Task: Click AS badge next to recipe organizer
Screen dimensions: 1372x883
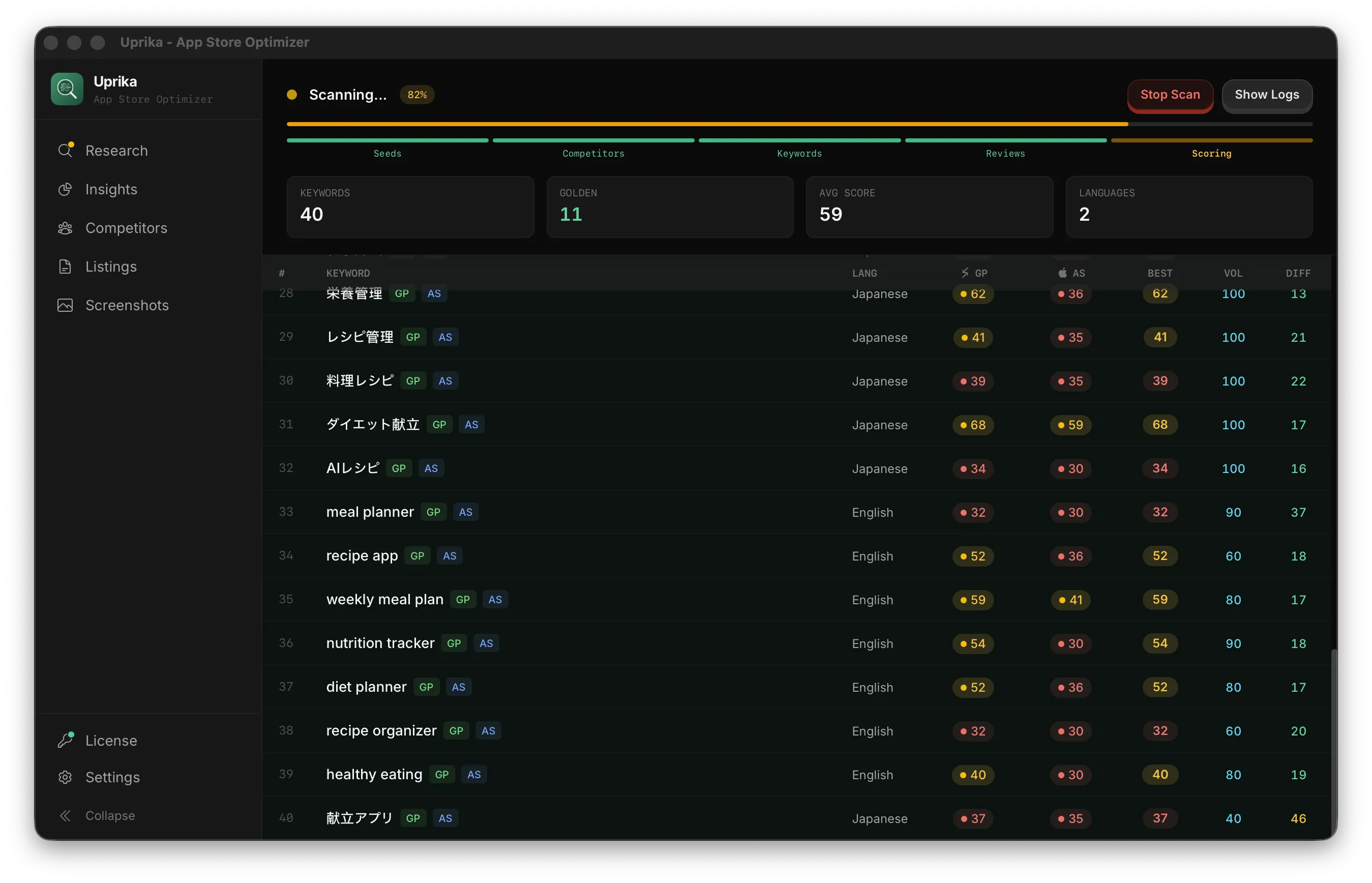Action: (x=488, y=730)
